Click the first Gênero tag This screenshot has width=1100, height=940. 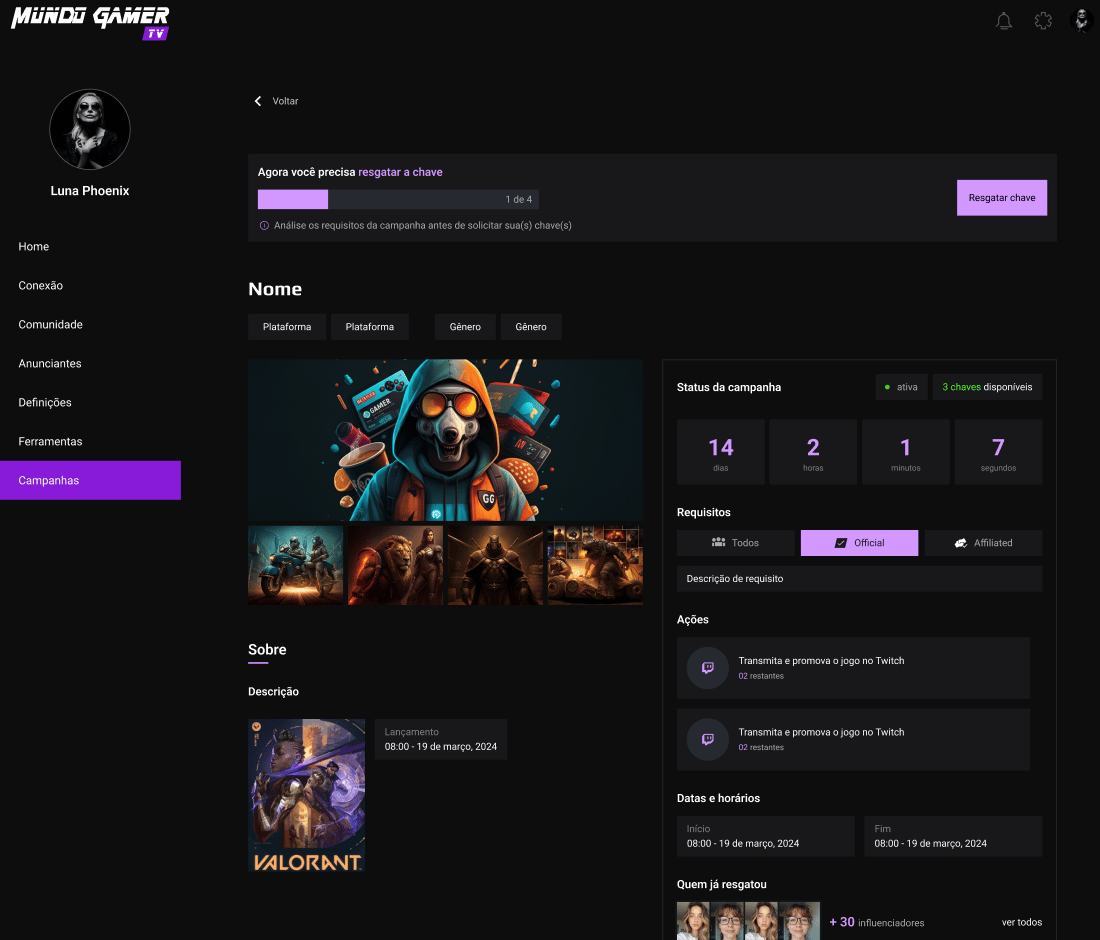[x=465, y=327]
